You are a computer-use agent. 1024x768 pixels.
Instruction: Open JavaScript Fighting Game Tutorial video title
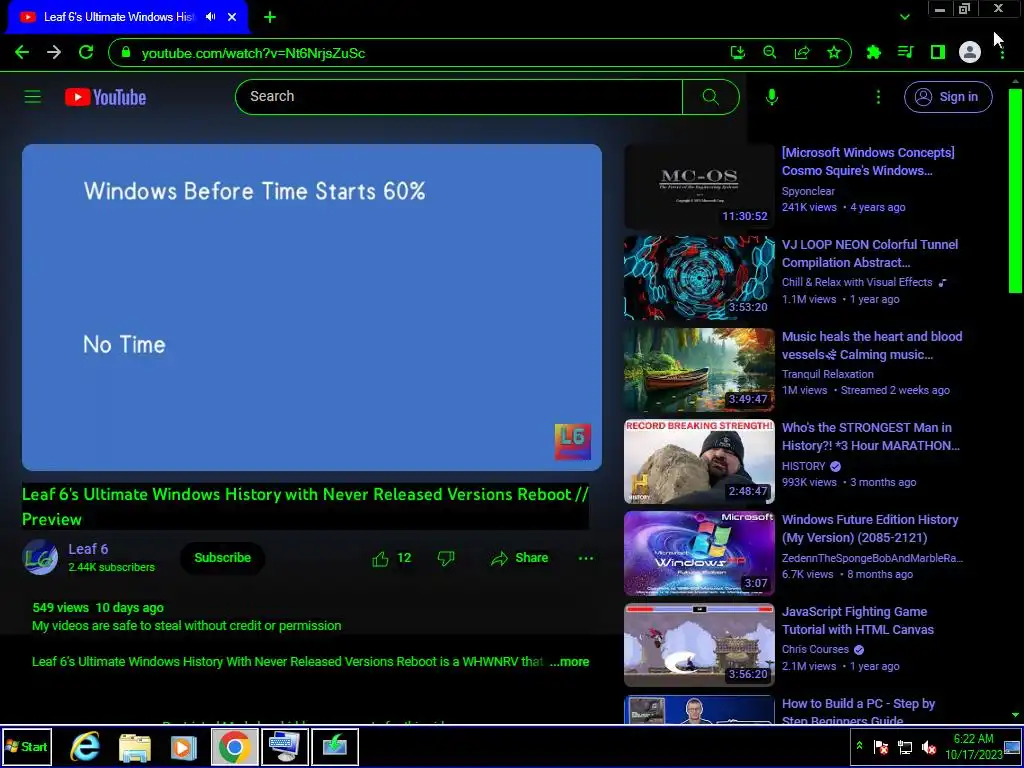click(858, 620)
